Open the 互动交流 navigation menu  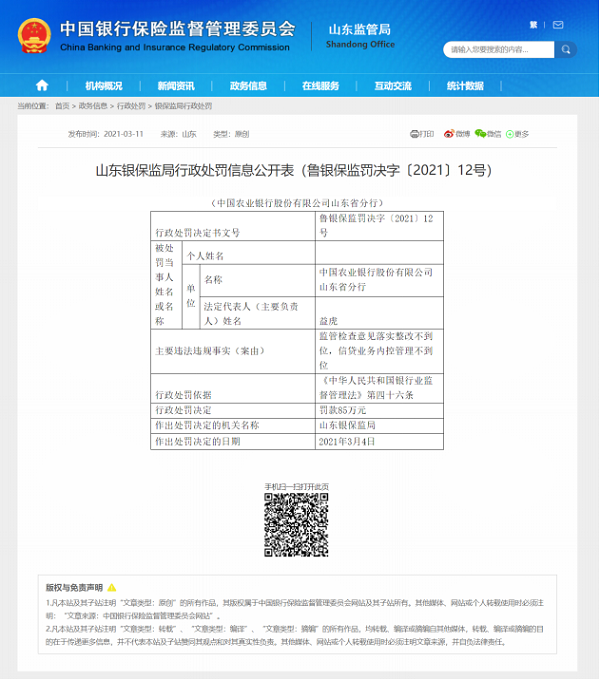coord(393,86)
